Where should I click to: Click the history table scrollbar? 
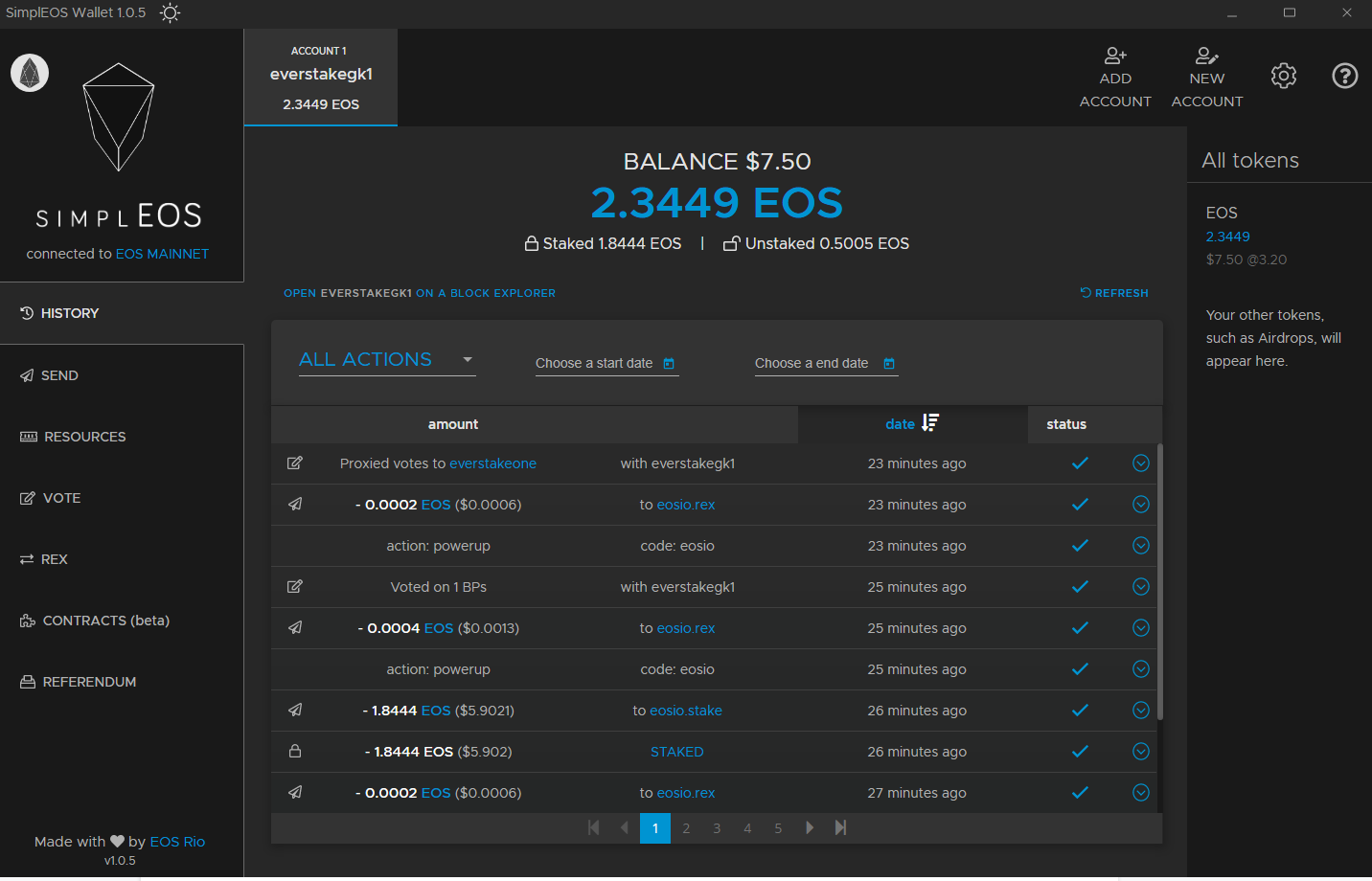1160,581
